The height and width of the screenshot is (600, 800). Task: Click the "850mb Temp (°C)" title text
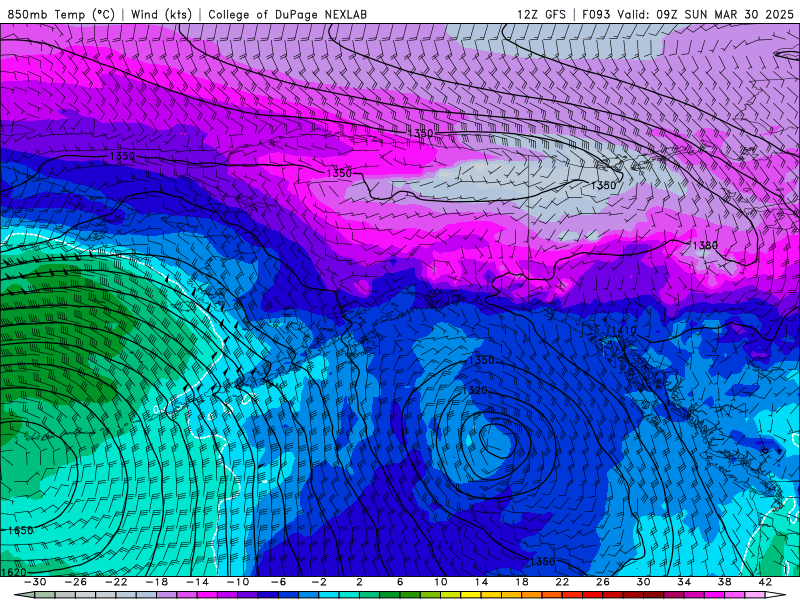(x=61, y=14)
